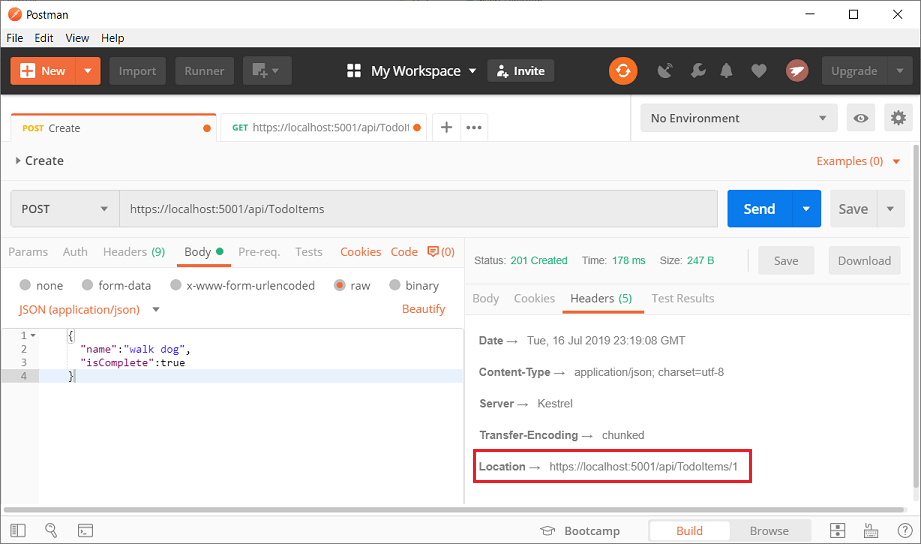Open comments icon (0)

point(441,251)
